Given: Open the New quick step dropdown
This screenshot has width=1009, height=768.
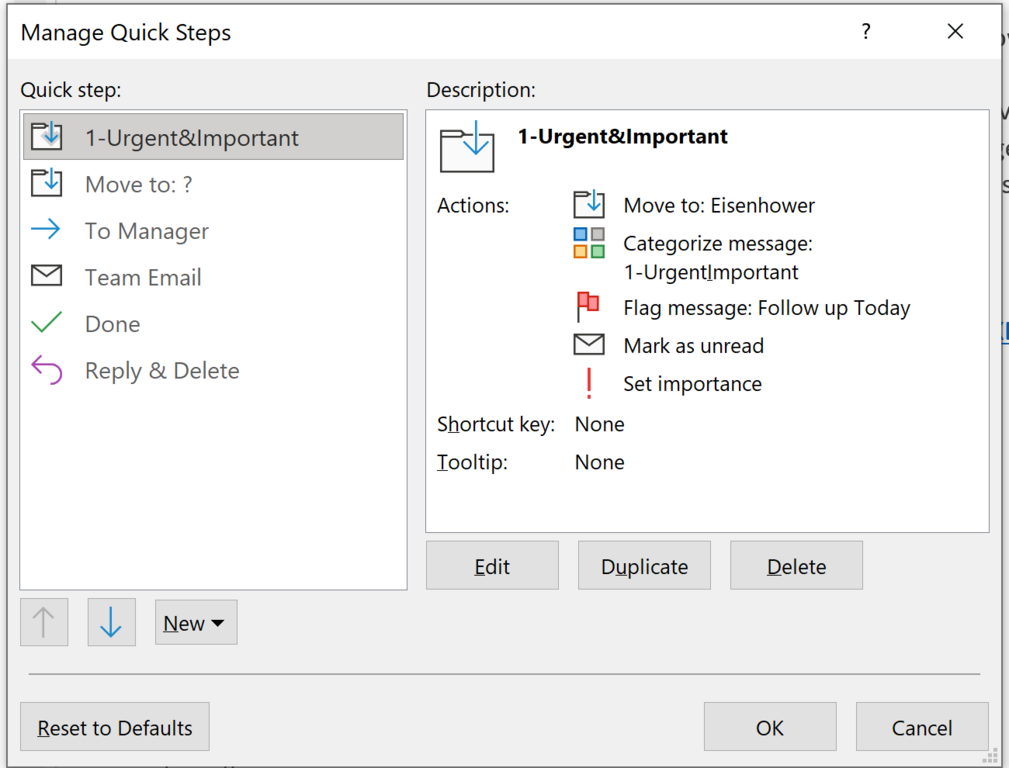Looking at the screenshot, I should [196, 623].
